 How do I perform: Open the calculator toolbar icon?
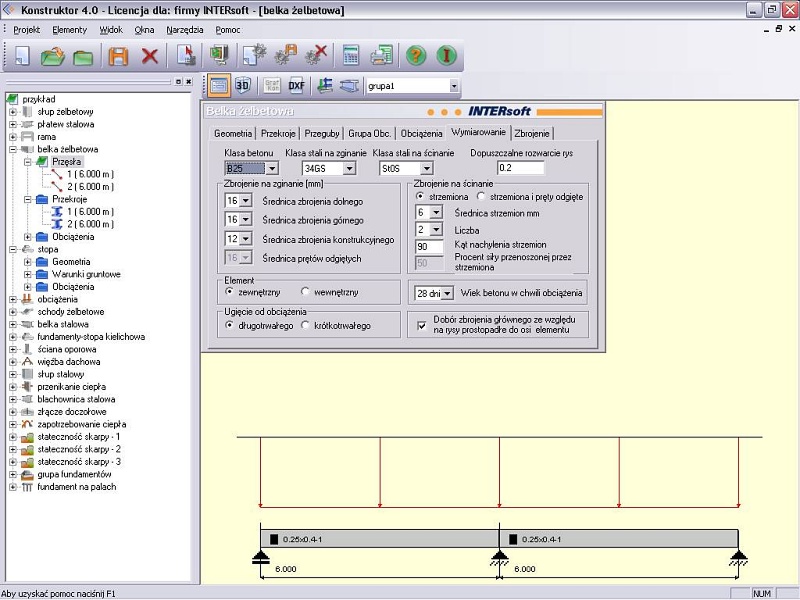[351, 56]
